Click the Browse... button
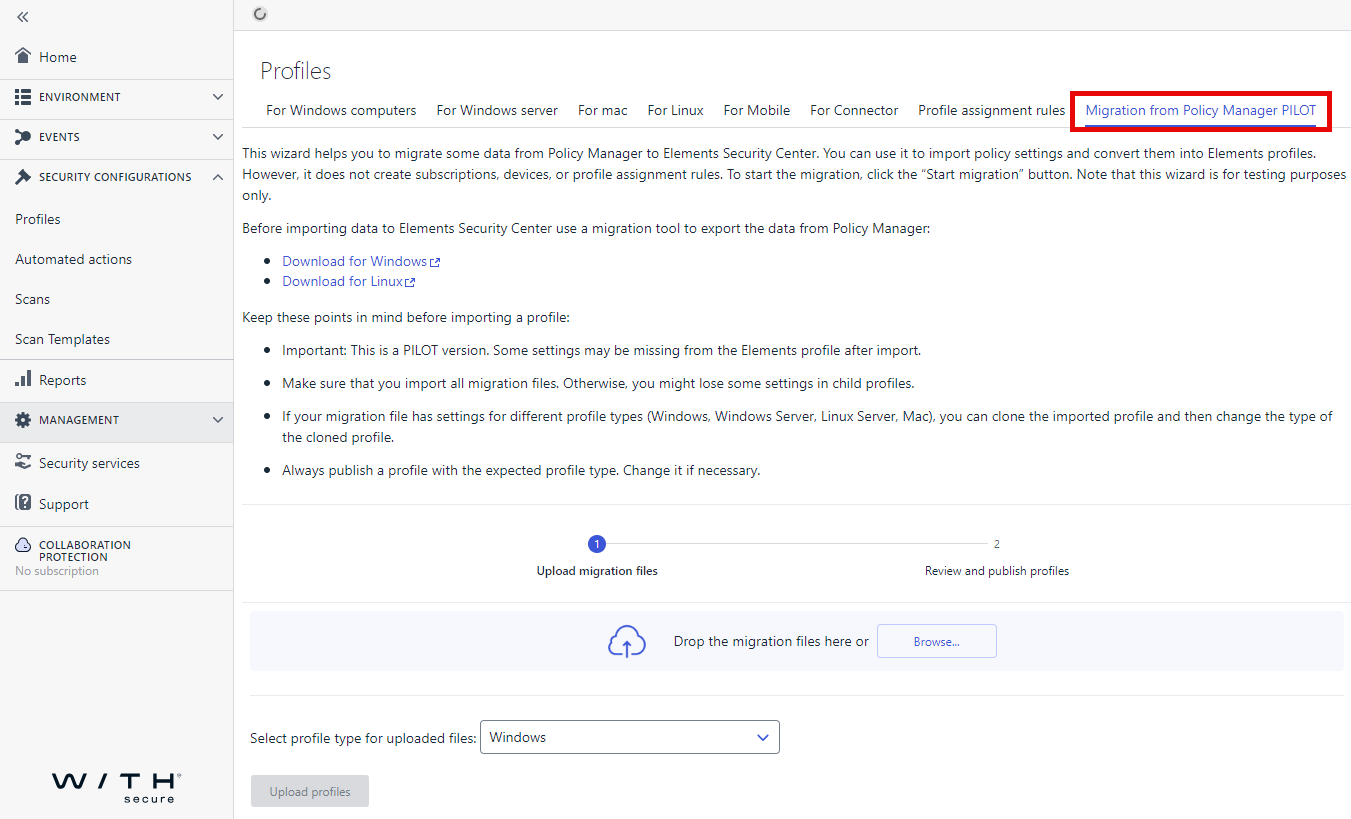This screenshot has height=819, width=1351. [937, 641]
